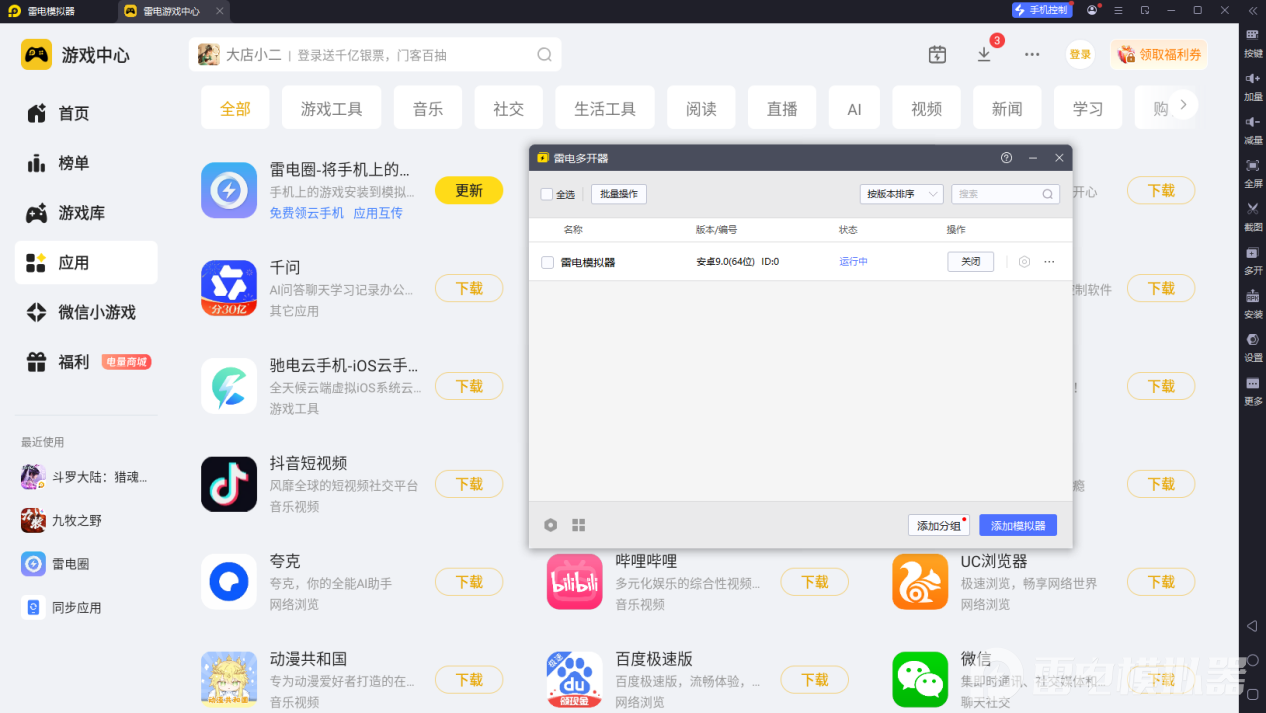The image size is (1266, 713).
Task: Click the 安装 APK install icon
Action: point(1252,301)
